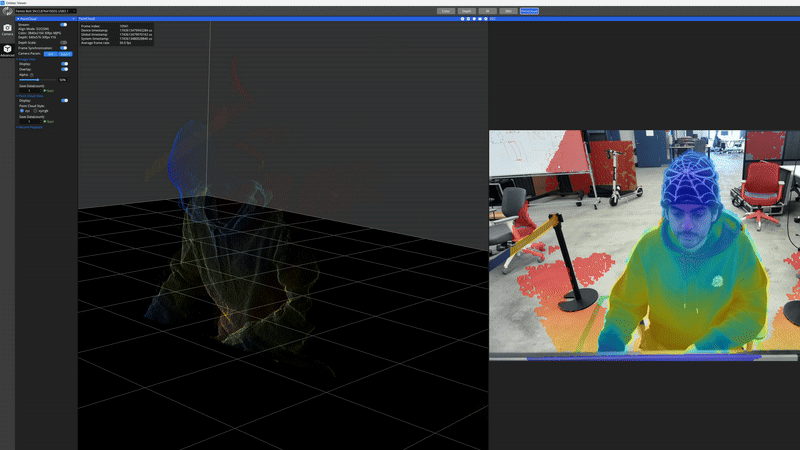Click the Alpha info help icon
The height and width of the screenshot is (450, 800).
click(32, 75)
